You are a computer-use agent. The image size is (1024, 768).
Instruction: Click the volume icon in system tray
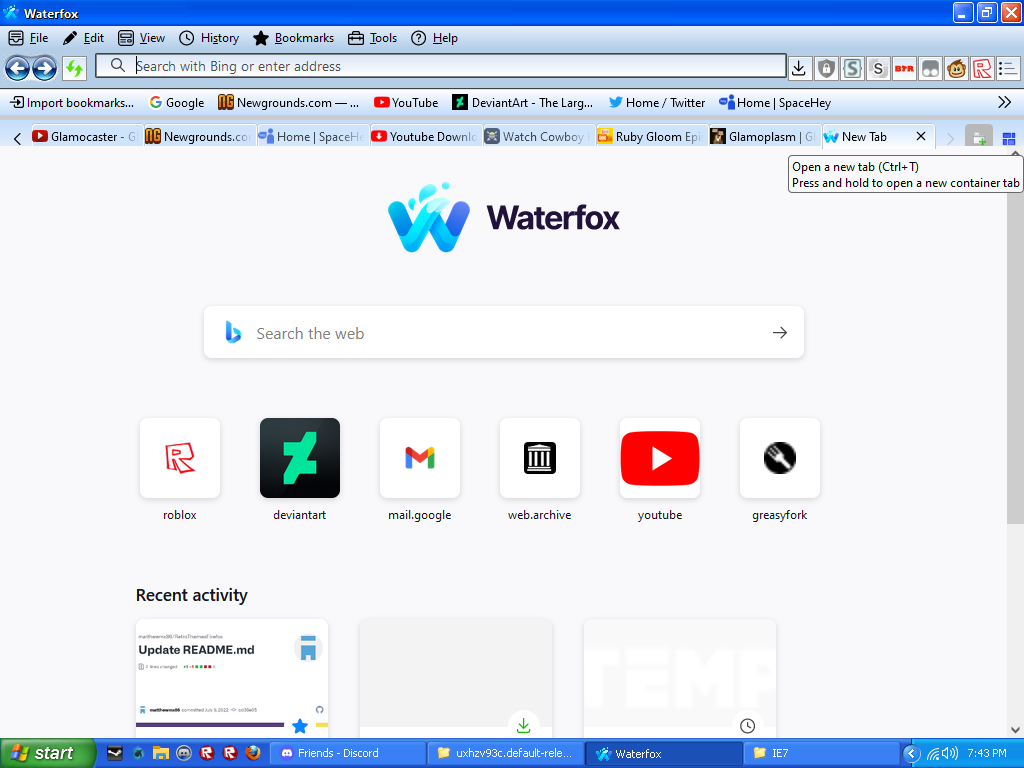coord(950,754)
